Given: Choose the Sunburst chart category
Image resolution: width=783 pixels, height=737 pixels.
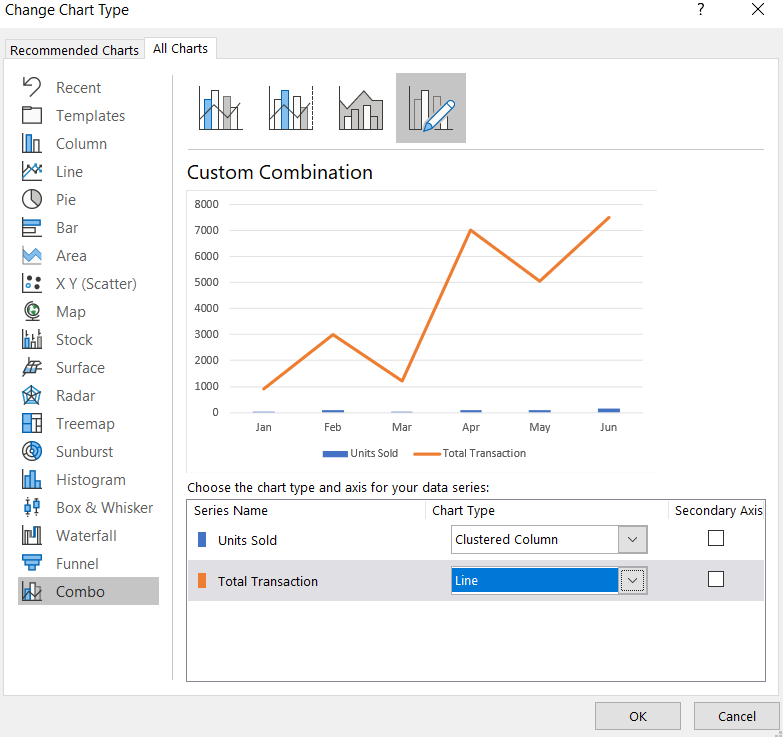Looking at the screenshot, I should 84,452.
